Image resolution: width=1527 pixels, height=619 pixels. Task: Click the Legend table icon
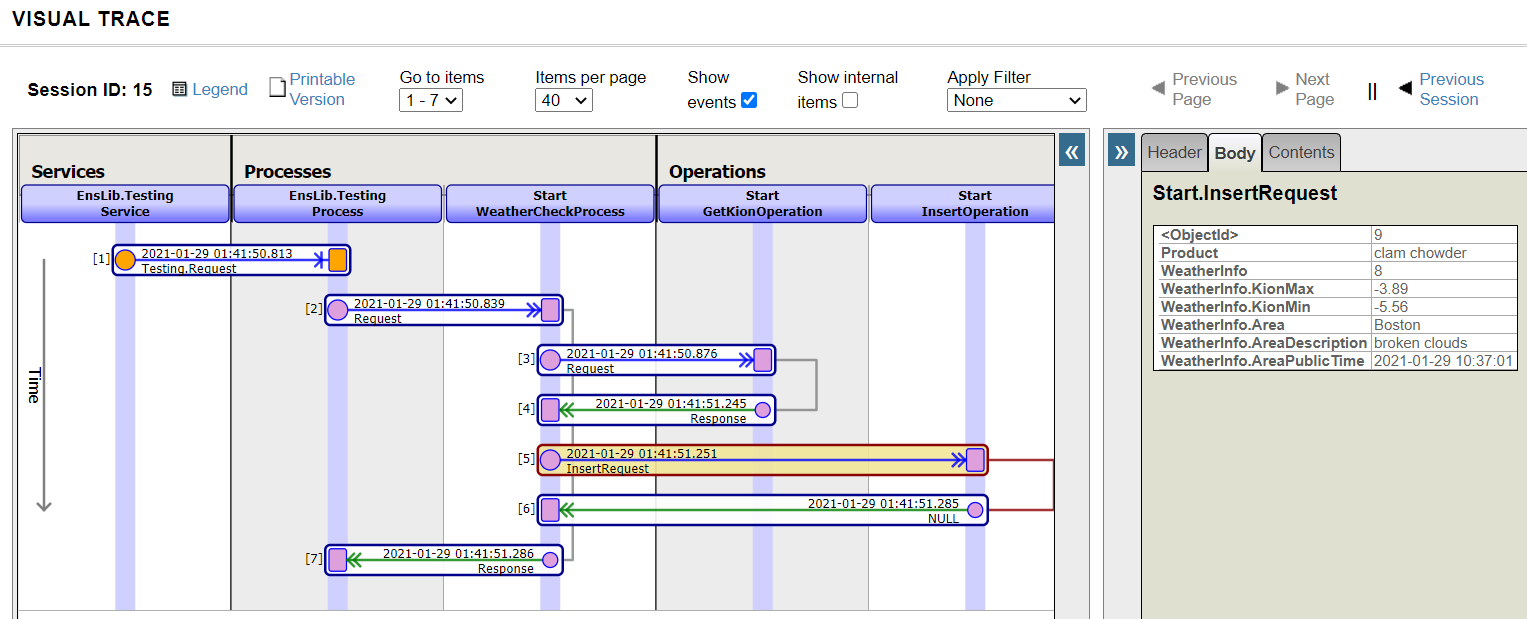(179, 89)
